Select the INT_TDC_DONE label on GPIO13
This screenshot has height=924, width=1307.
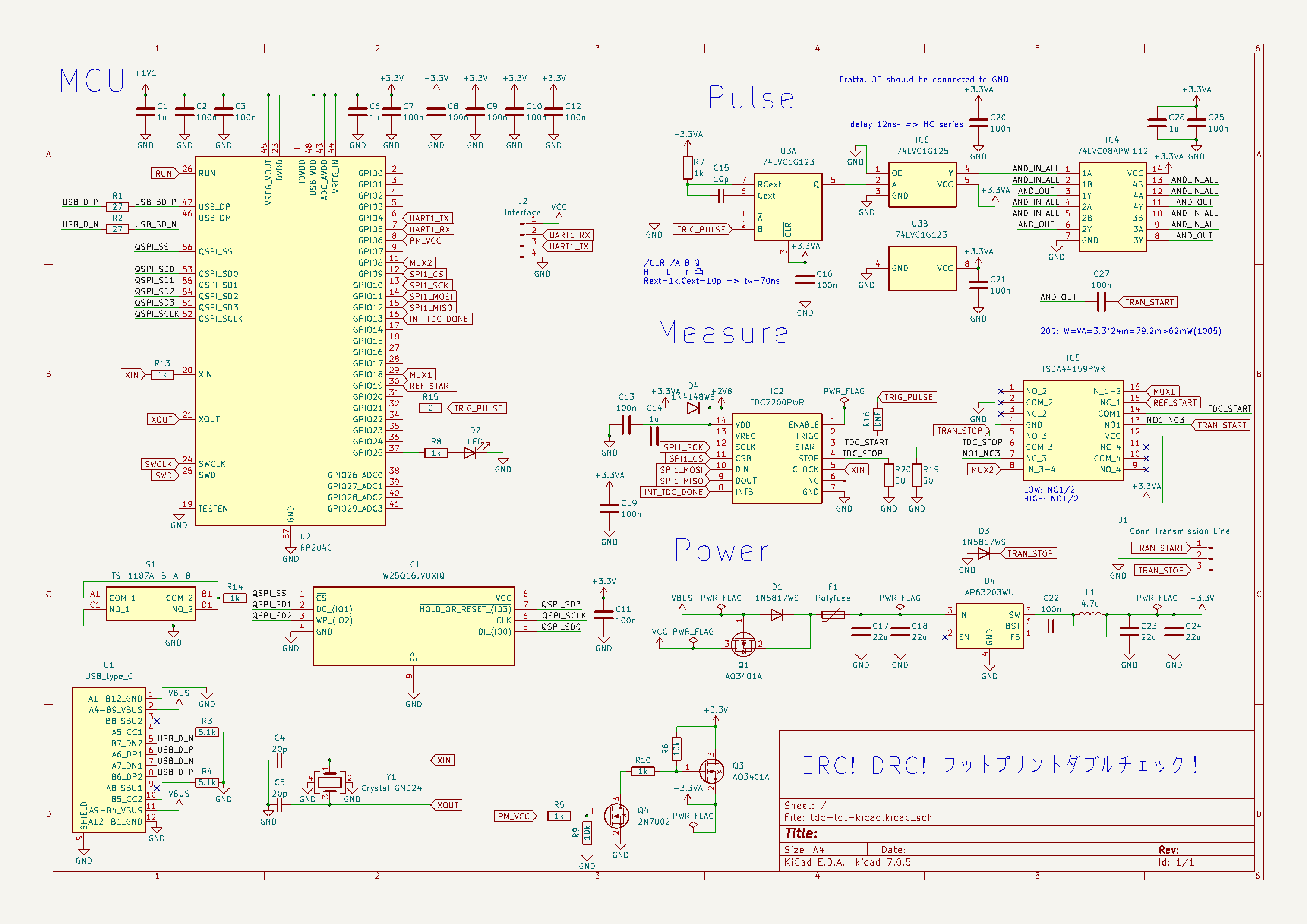pos(438,319)
